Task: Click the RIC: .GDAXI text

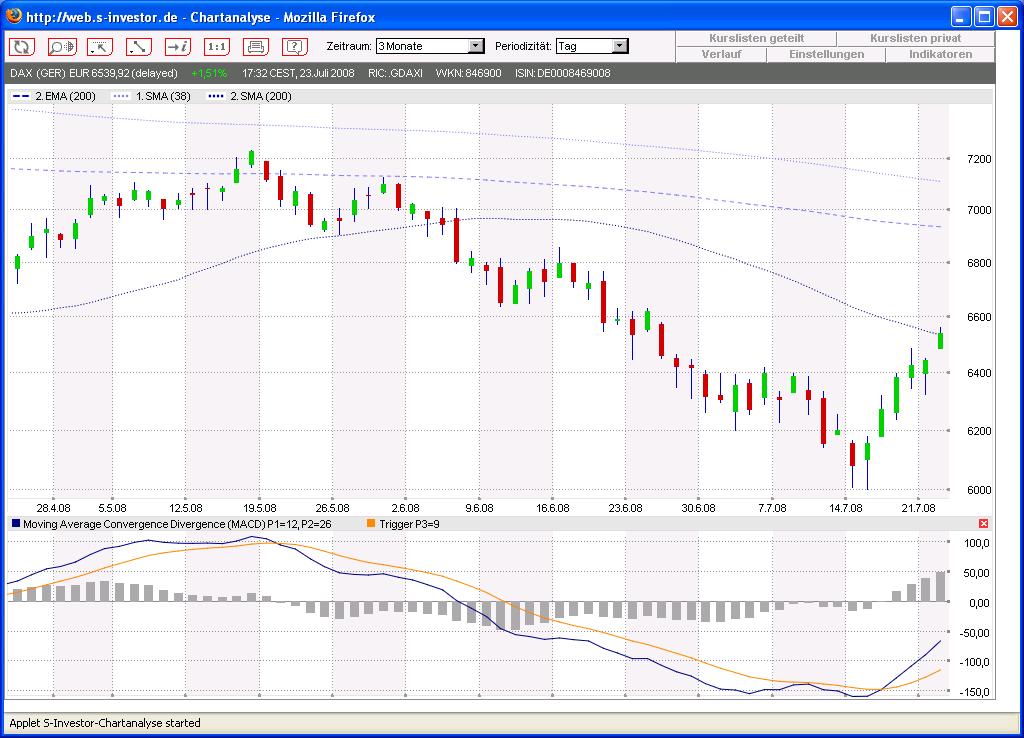Action: coord(395,73)
